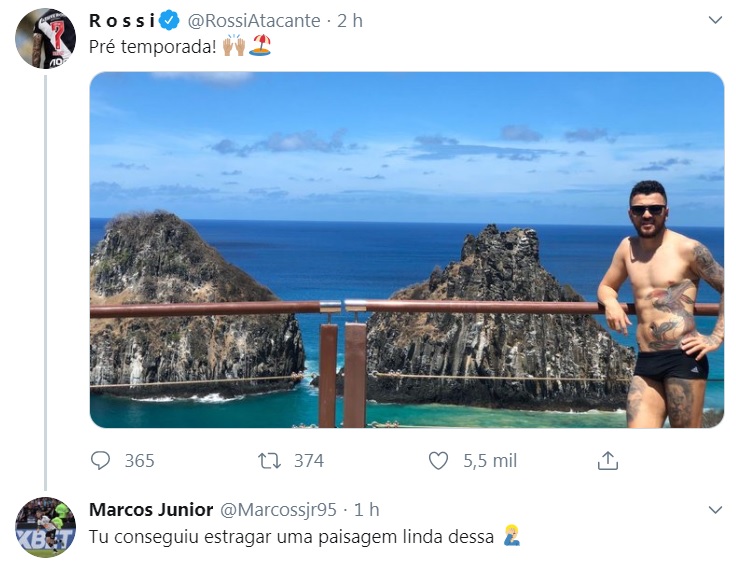Visit the @RossiAtacante handle
The image size is (736, 563).
point(254,21)
